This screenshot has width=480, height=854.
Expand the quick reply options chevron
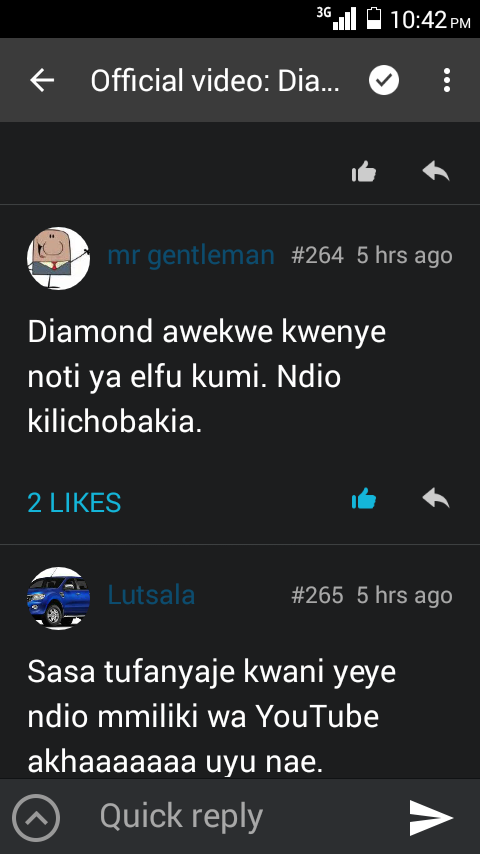pos(36,818)
